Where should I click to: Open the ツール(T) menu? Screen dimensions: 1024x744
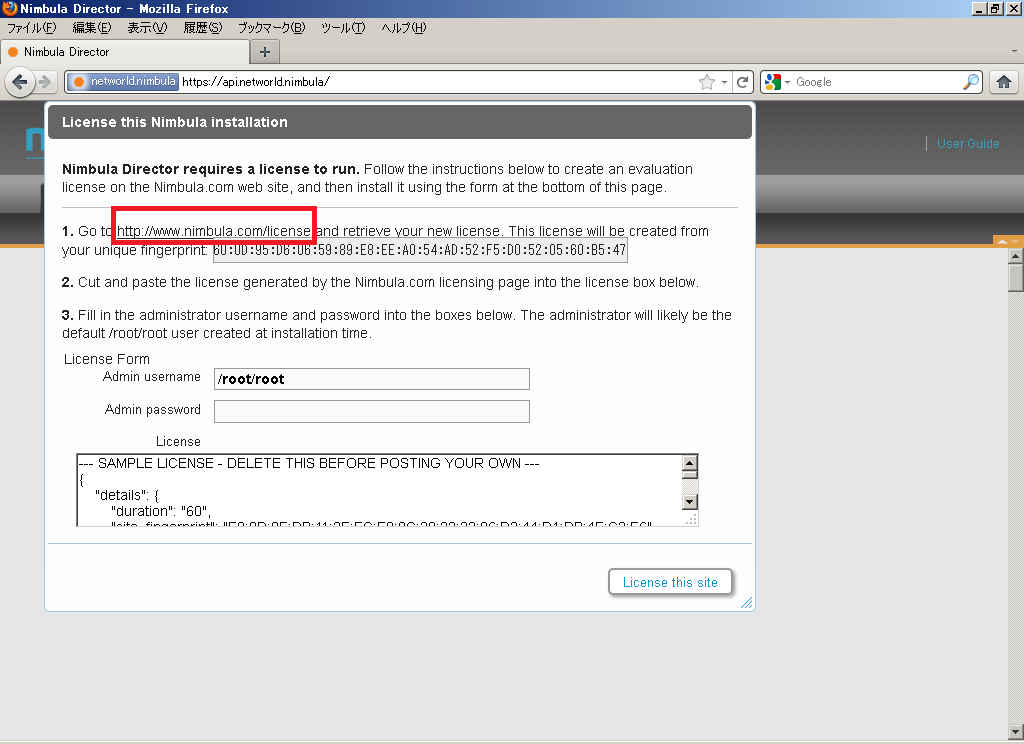click(x=343, y=28)
